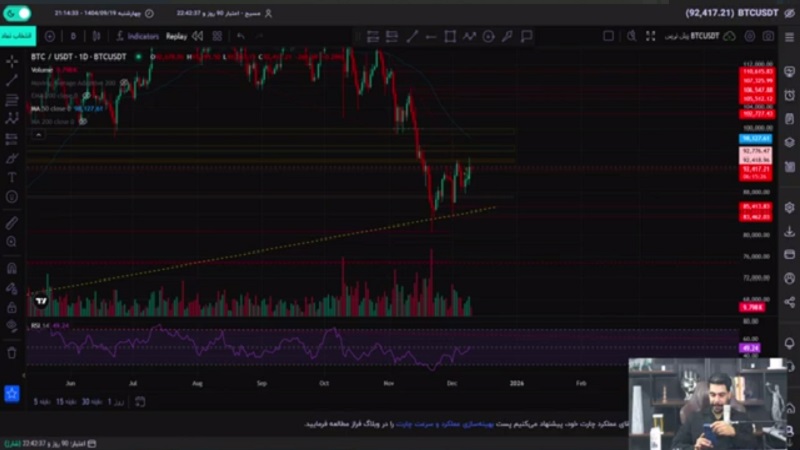Toggle the green switch at top left
The image size is (800, 450).
(x=17, y=13)
